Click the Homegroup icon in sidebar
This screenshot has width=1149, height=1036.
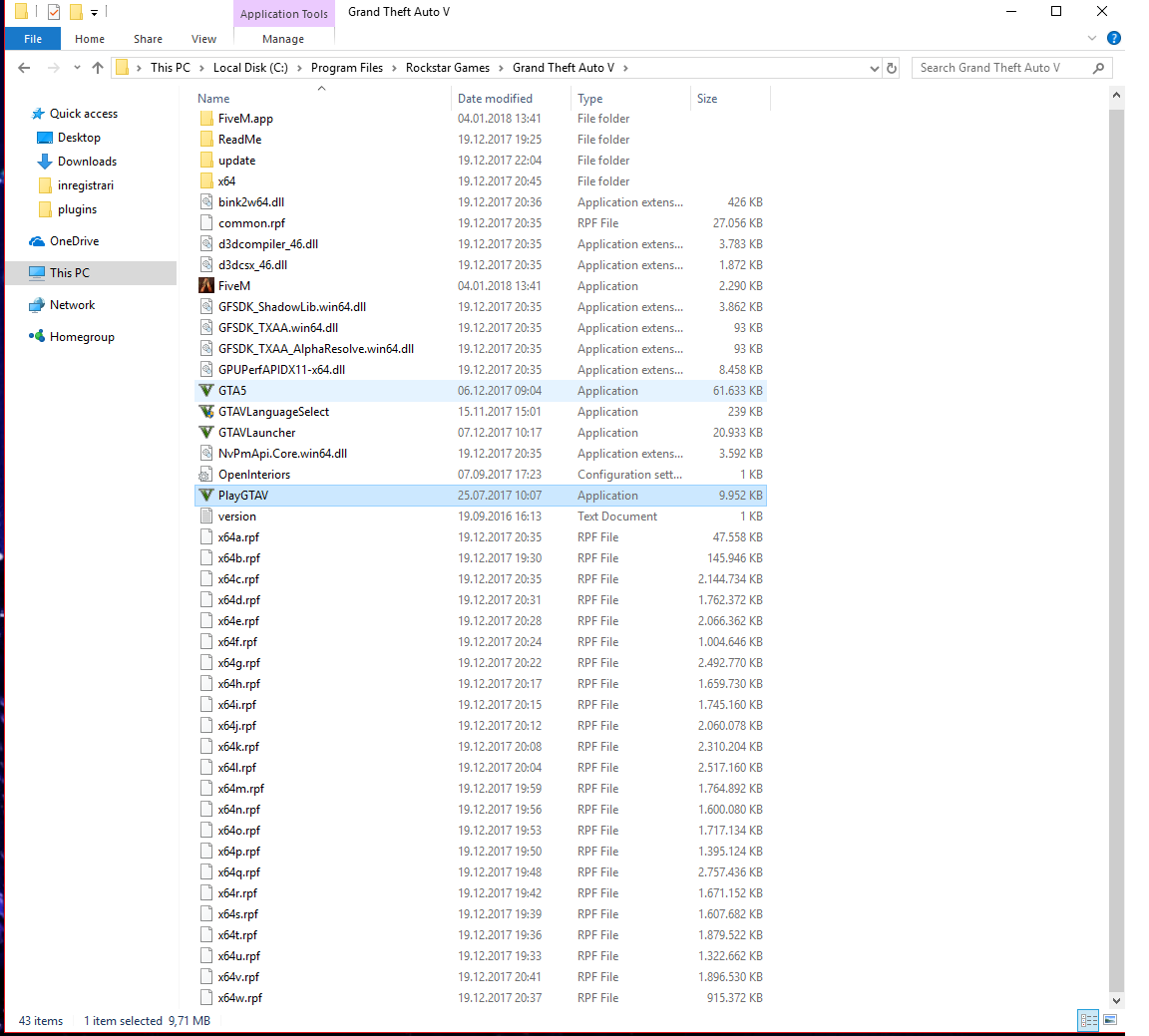pyautogui.click(x=37, y=336)
